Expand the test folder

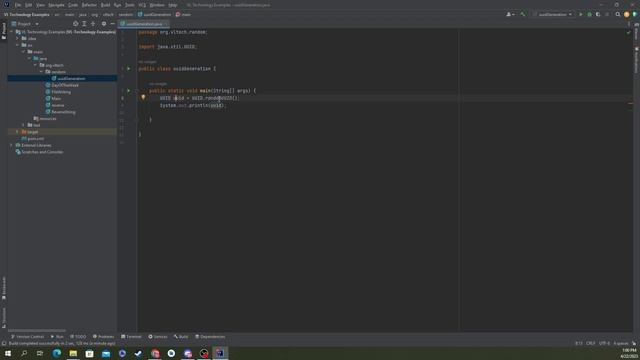(x=24, y=125)
